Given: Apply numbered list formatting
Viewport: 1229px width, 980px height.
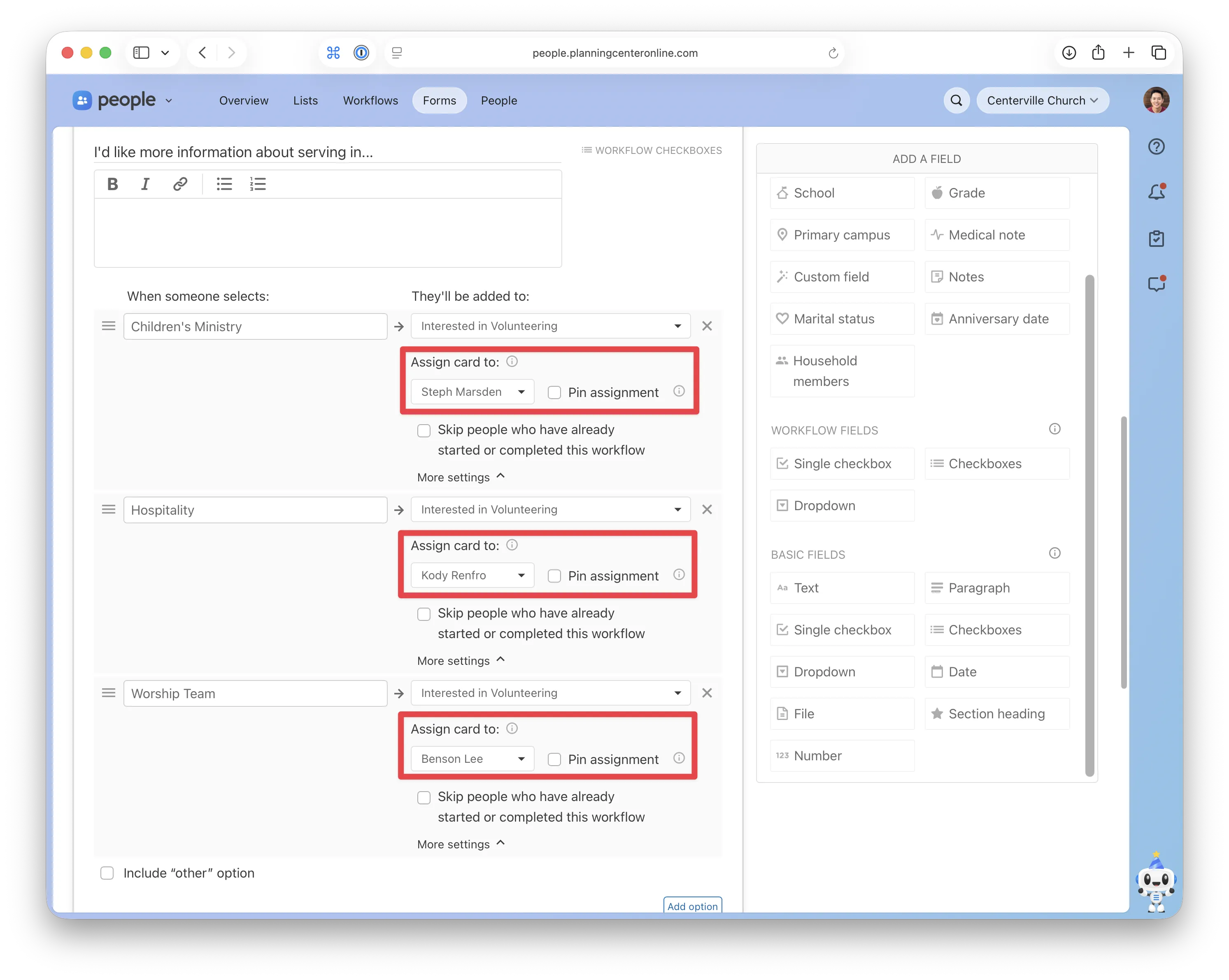Looking at the screenshot, I should coord(258,184).
